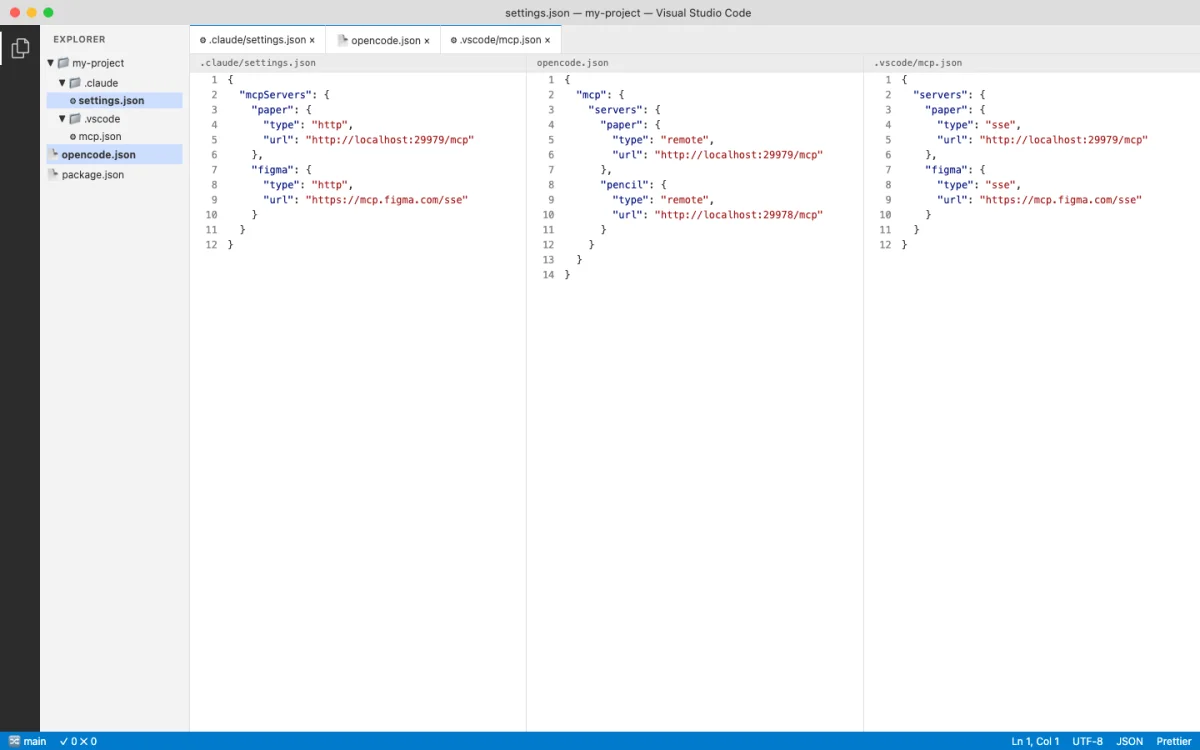The image size is (1200, 750).
Task: Select the .vscode folder label
Action: click(102, 119)
